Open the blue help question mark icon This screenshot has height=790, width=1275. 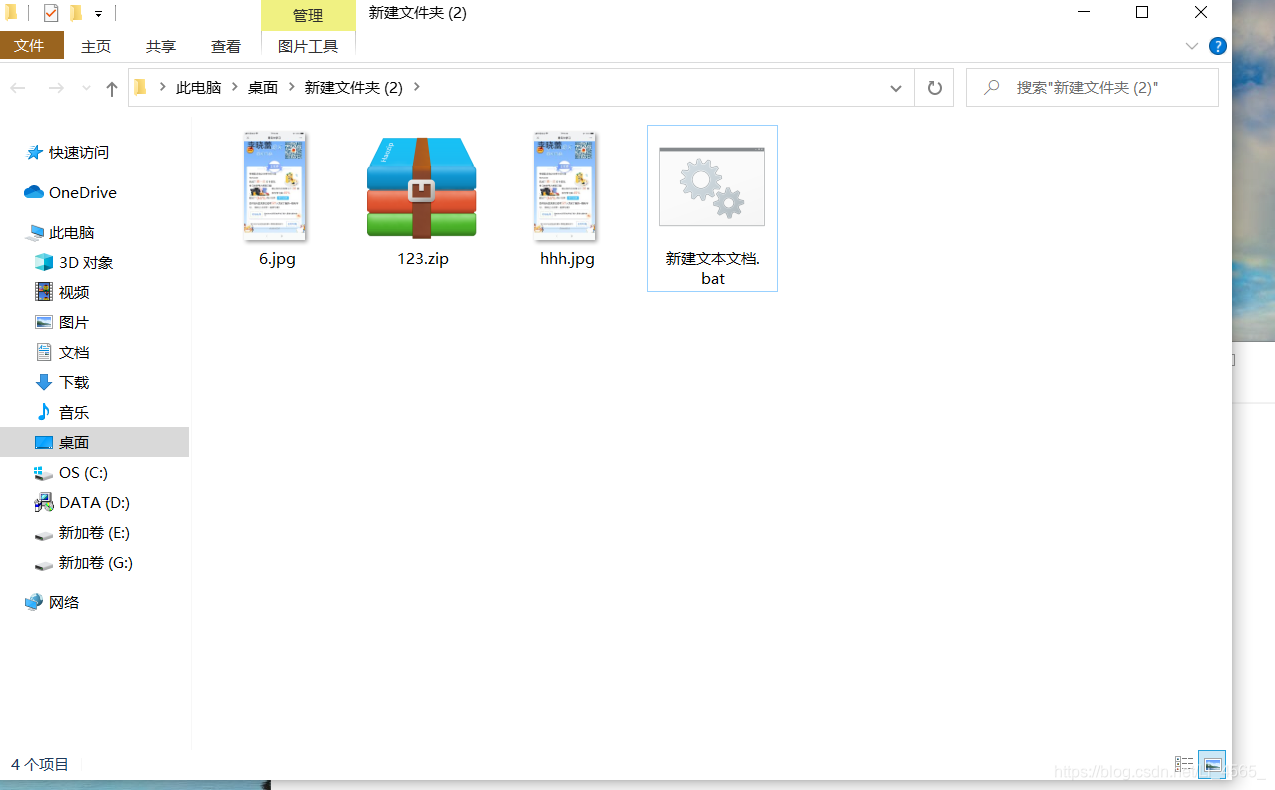[1217, 46]
